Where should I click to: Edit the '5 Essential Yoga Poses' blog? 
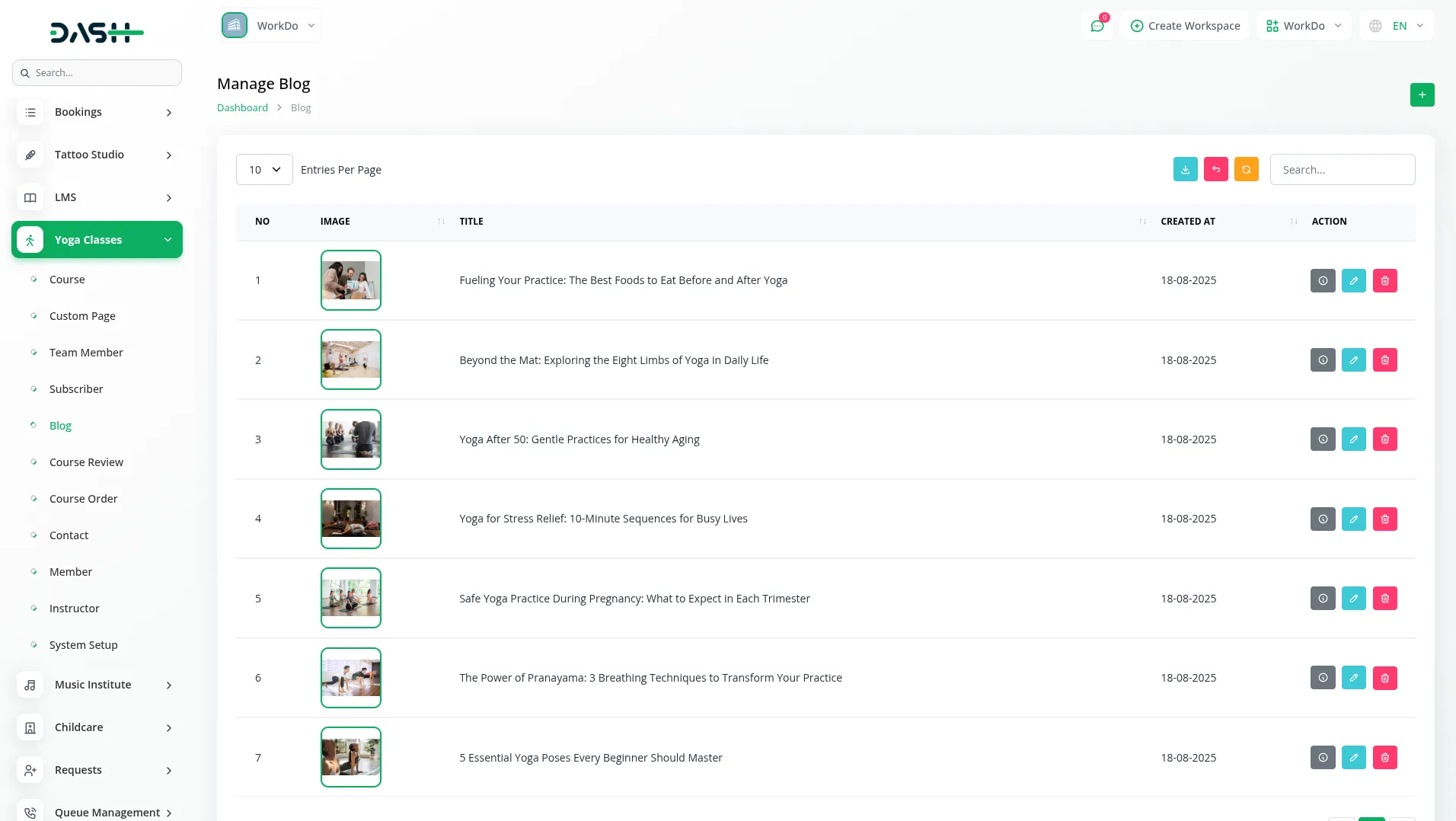coord(1353,758)
